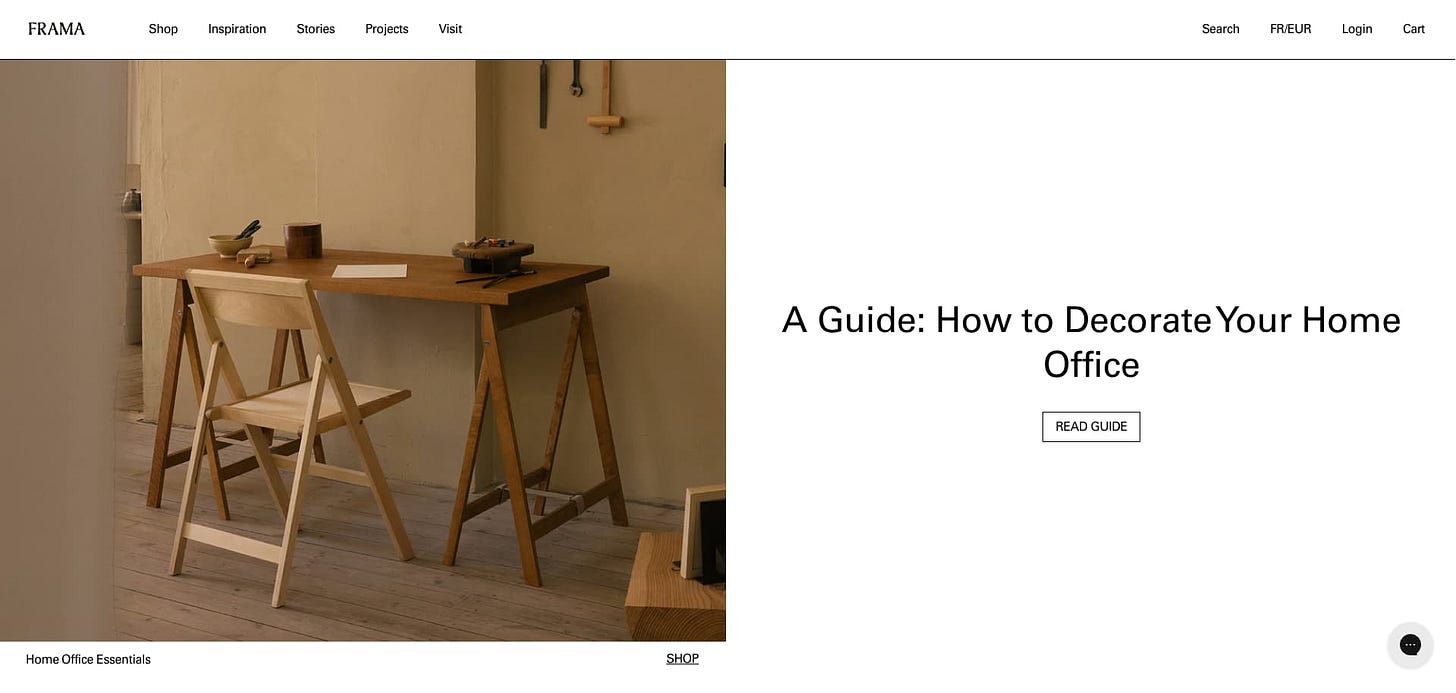Click the white paper sheet on desk

pyautogui.click(x=369, y=271)
